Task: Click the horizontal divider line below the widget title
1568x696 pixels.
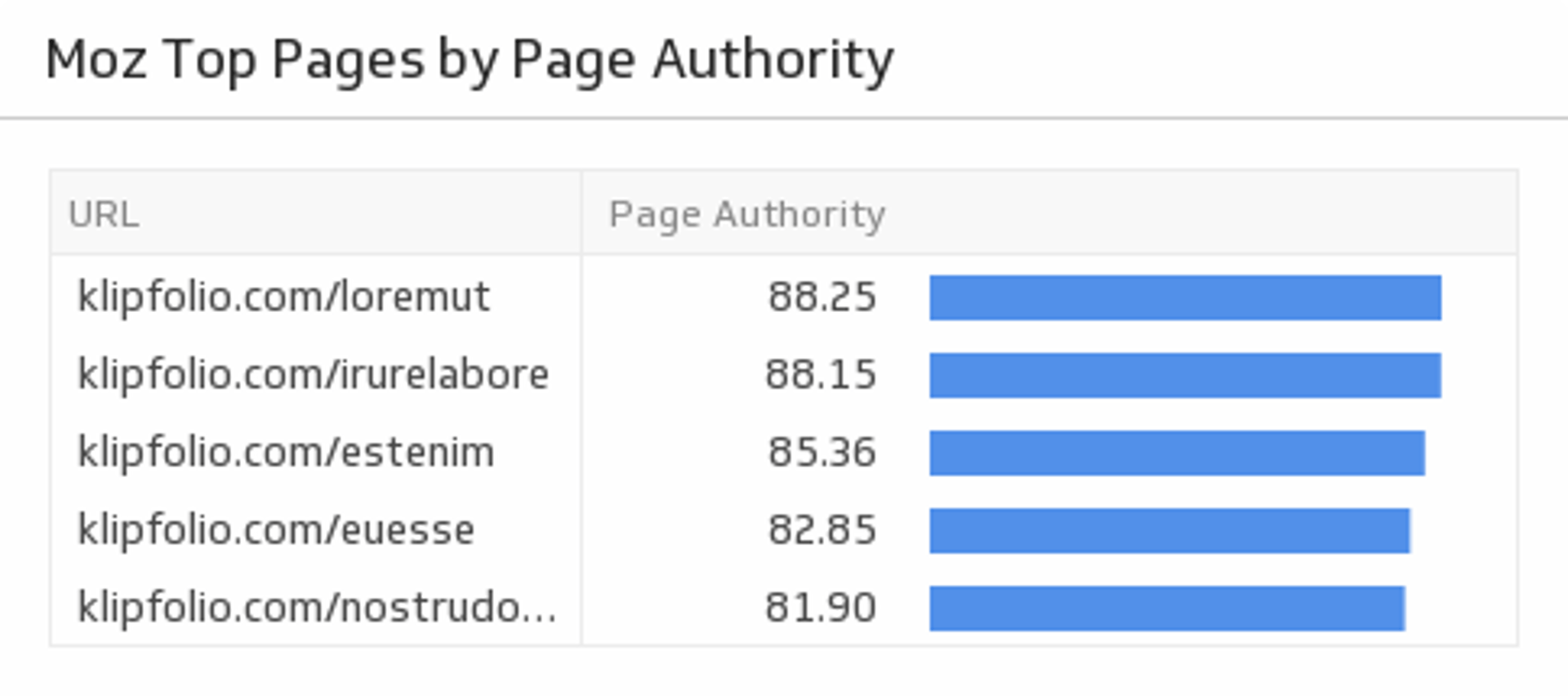Action: point(784,118)
